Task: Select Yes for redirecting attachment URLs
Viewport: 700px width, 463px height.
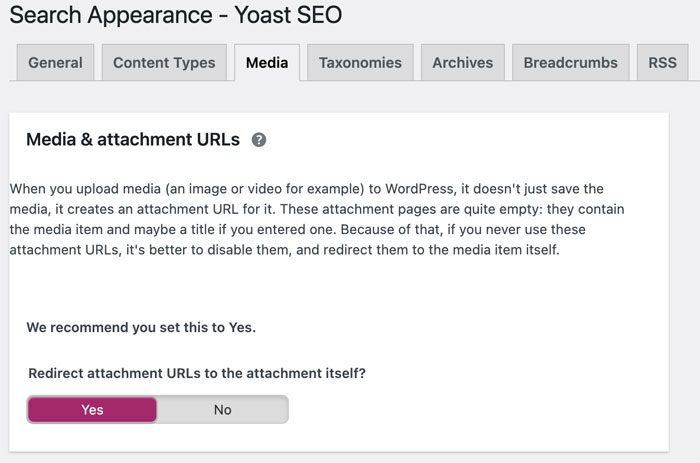Action: coord(92,409)
